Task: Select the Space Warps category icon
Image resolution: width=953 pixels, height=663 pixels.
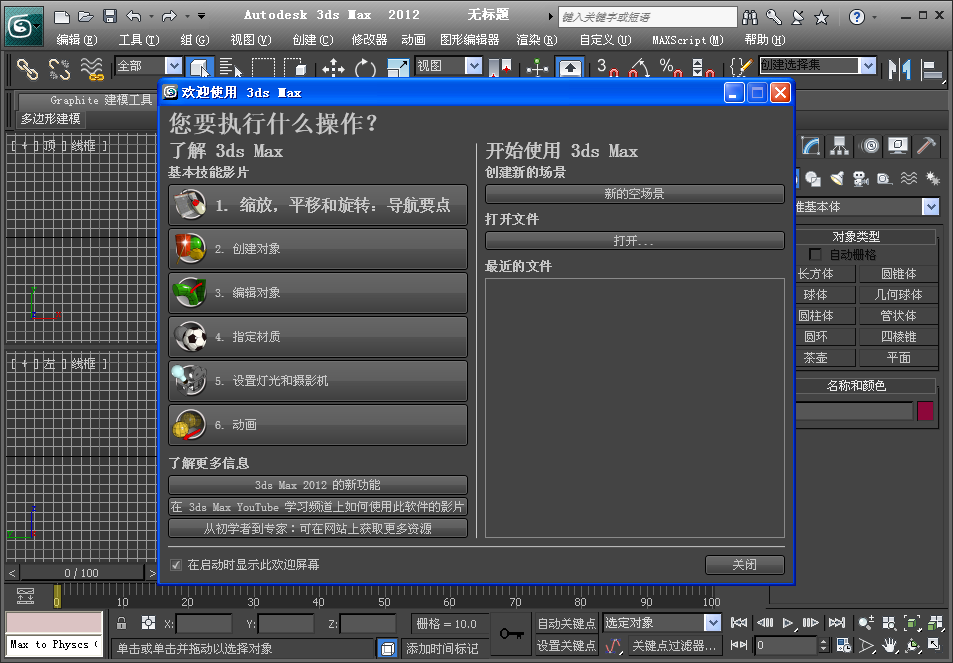Action: [x=909, y=178]
